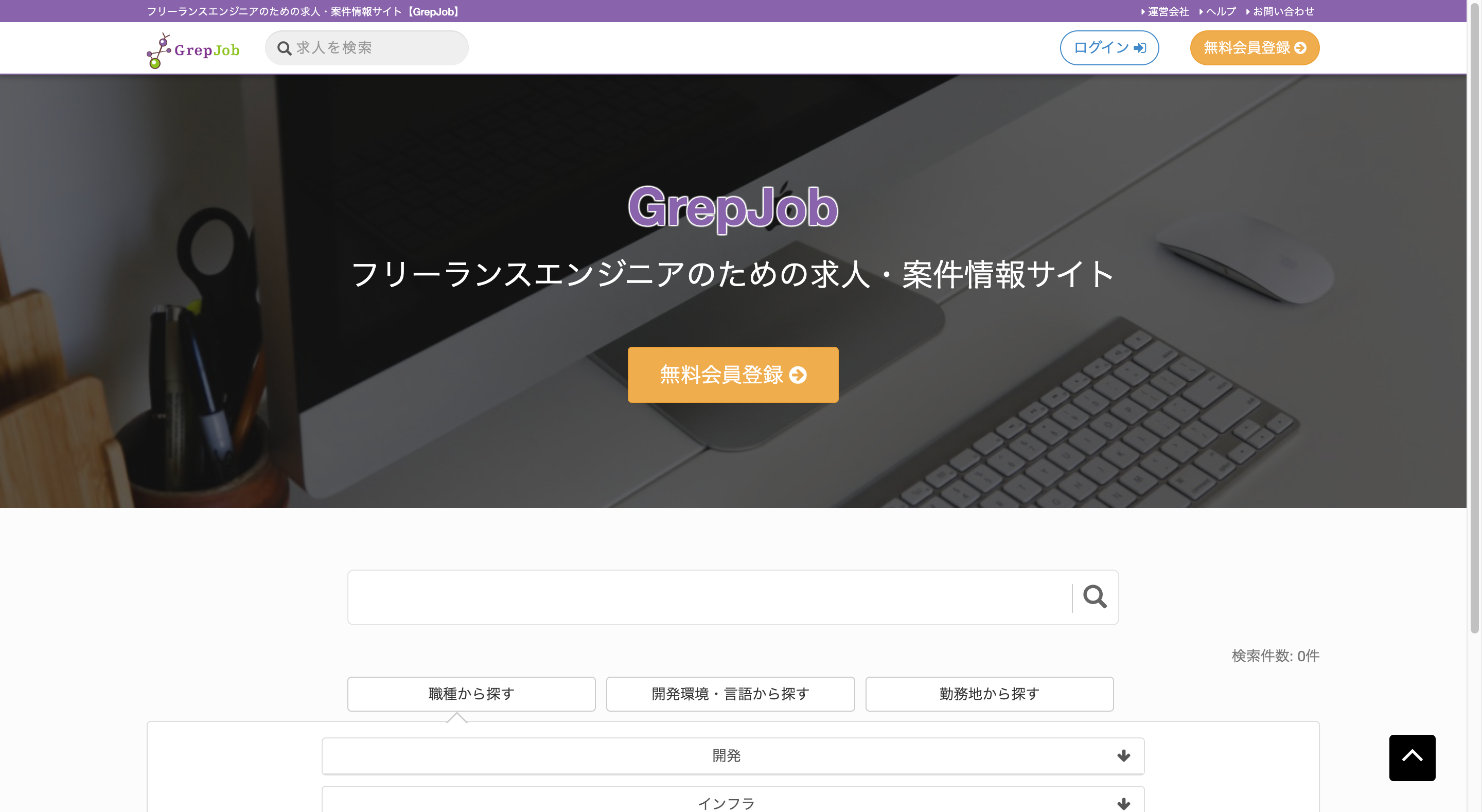Click the main search magnifying glass button
This screenshot has height=812, width=1482.
point(1094,597)
